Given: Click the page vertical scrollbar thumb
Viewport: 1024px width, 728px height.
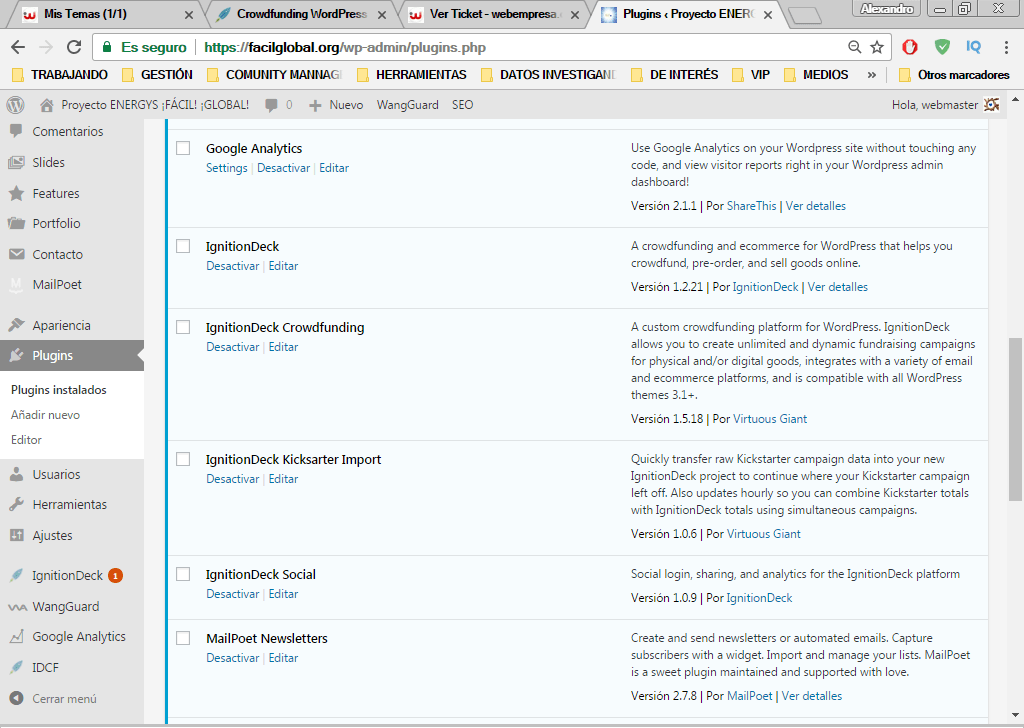Looking at the screenshot, I should (x=1015, y=419).
